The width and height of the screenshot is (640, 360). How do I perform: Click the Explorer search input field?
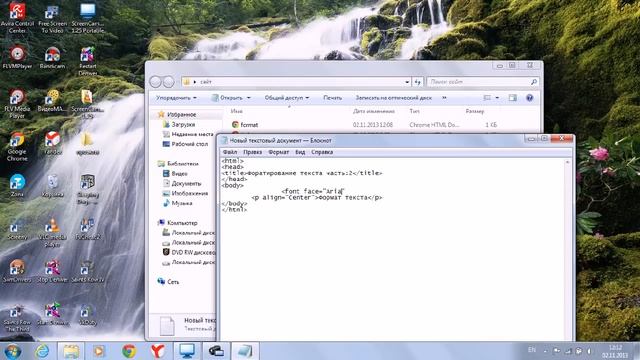478,82
